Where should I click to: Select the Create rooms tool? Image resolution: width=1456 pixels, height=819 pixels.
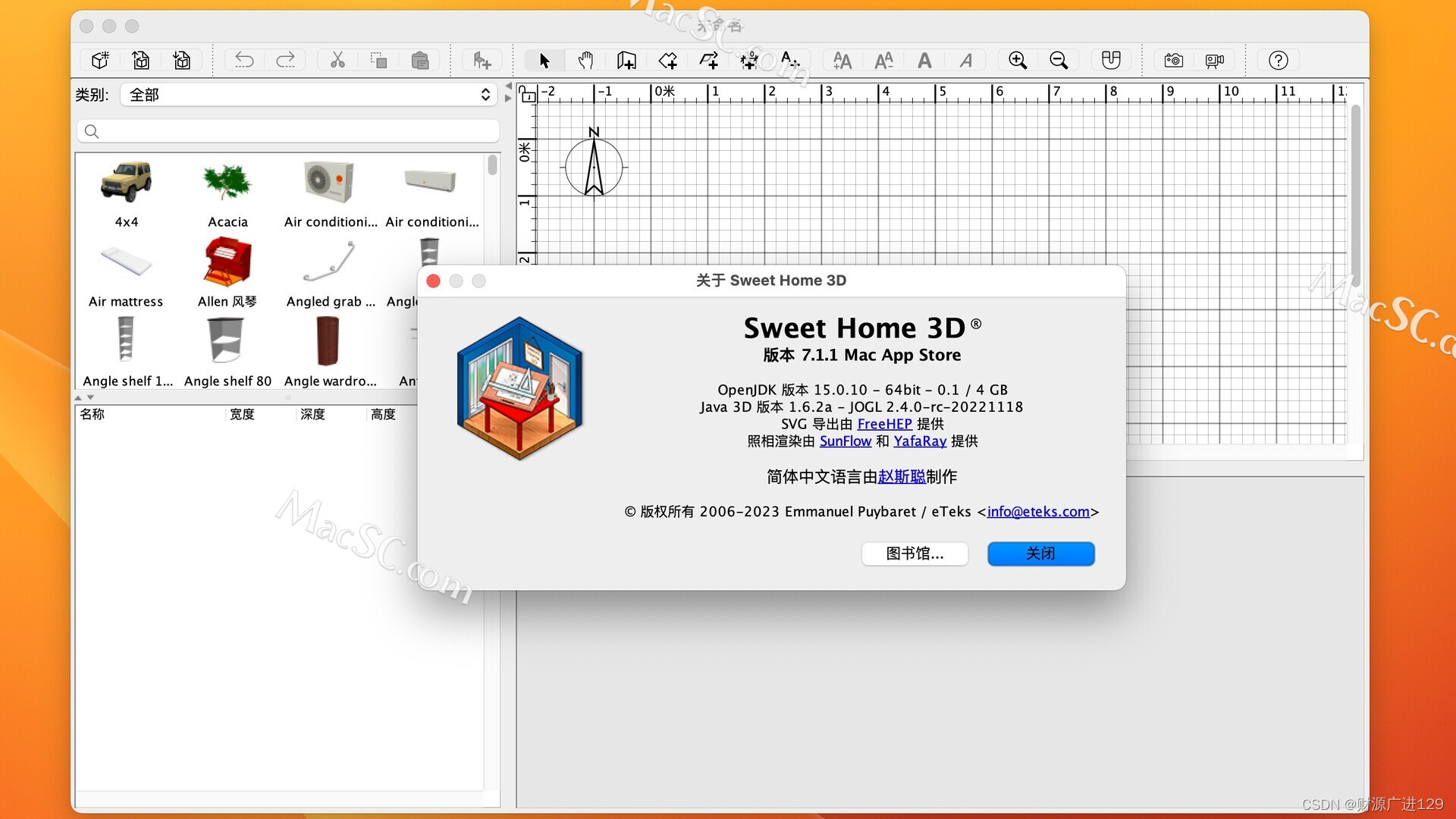(667, 60)
